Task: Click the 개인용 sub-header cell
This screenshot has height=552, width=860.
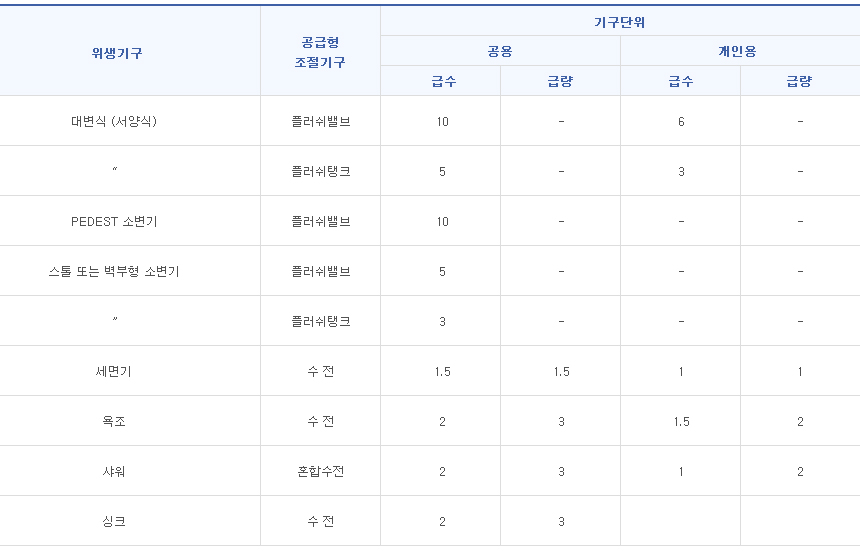Action: 739,51
